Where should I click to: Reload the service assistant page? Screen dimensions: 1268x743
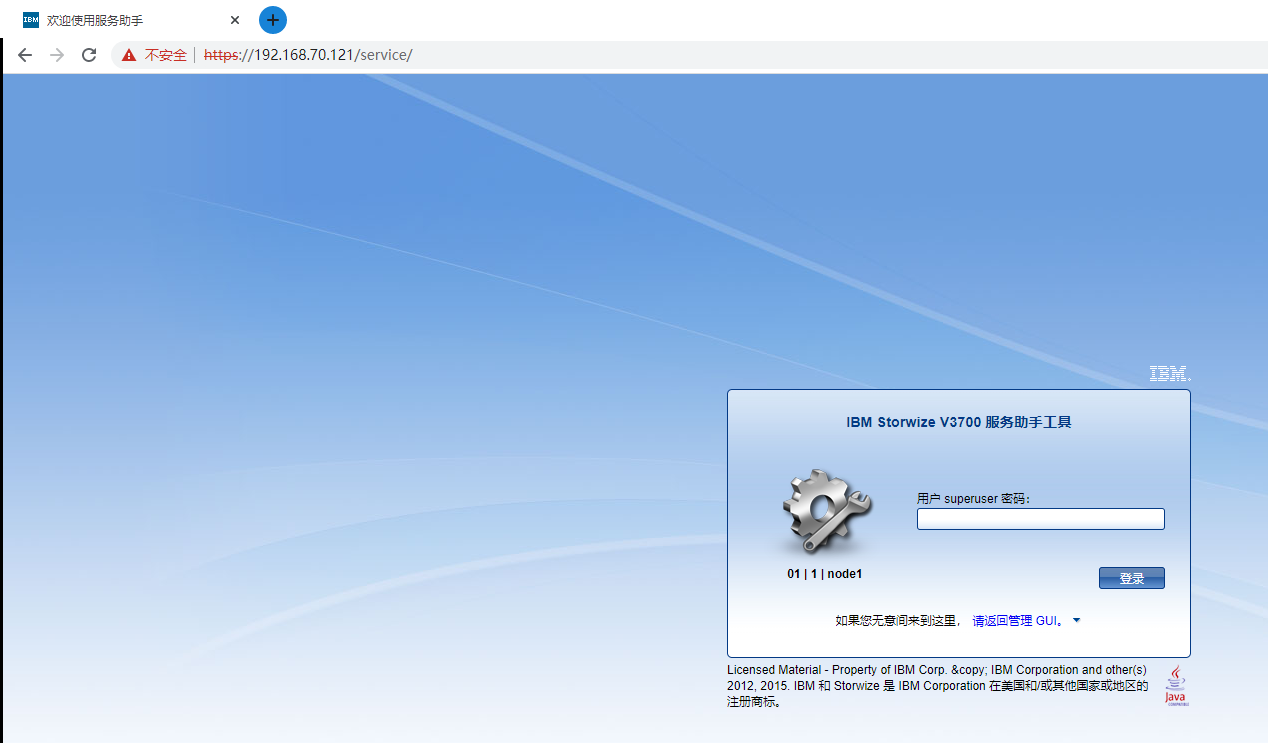click(89, 55)
